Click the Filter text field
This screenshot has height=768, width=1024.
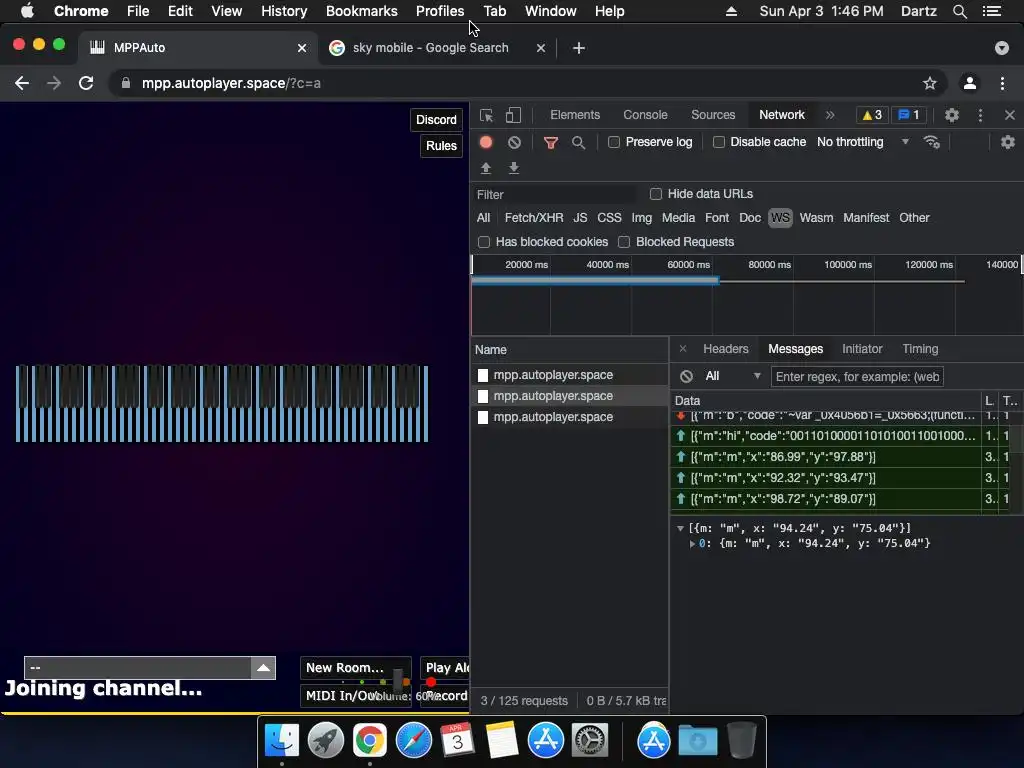pos(556,195)
